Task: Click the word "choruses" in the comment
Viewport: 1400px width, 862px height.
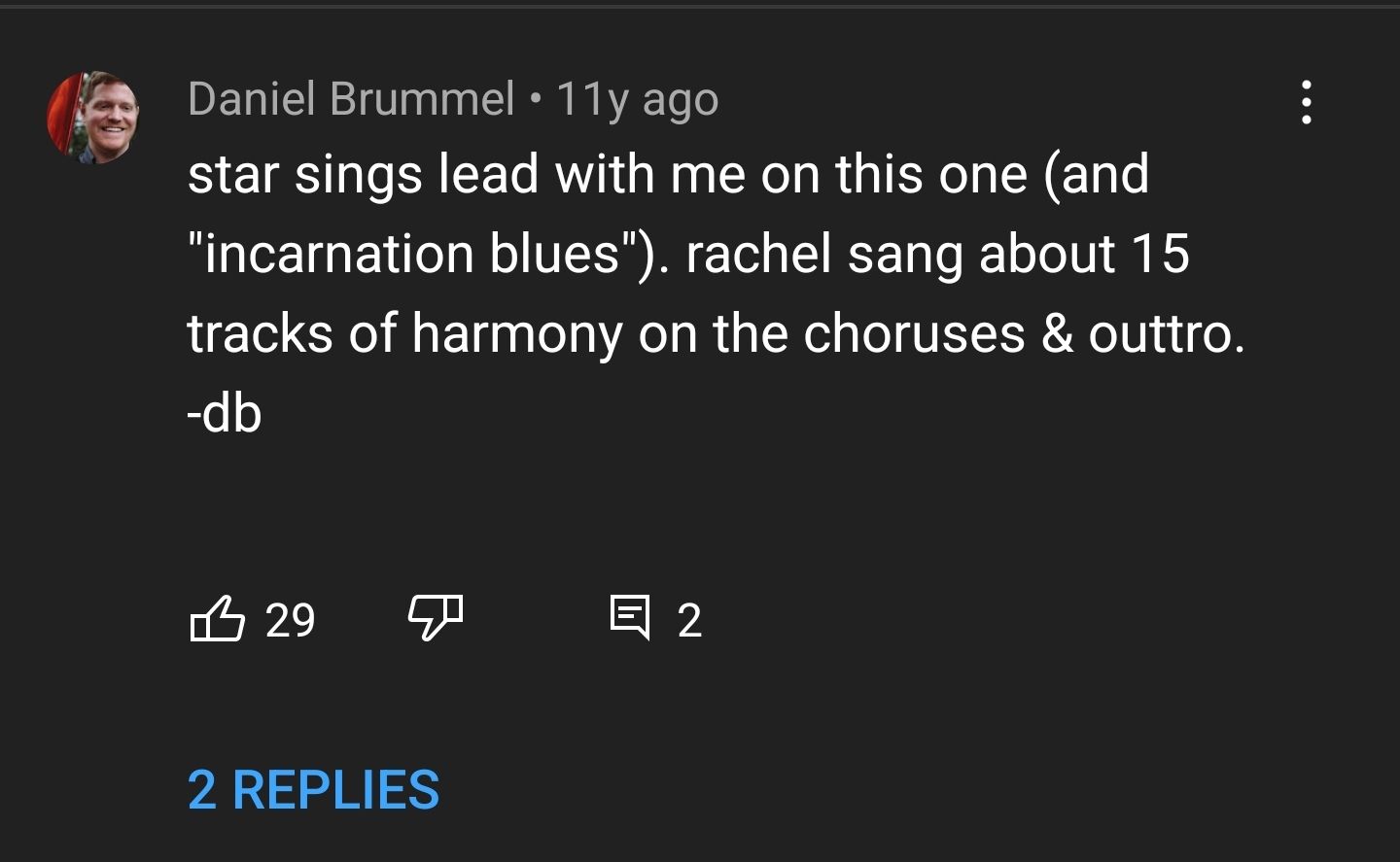Action: pyautogui.click(x=914, y=334)
